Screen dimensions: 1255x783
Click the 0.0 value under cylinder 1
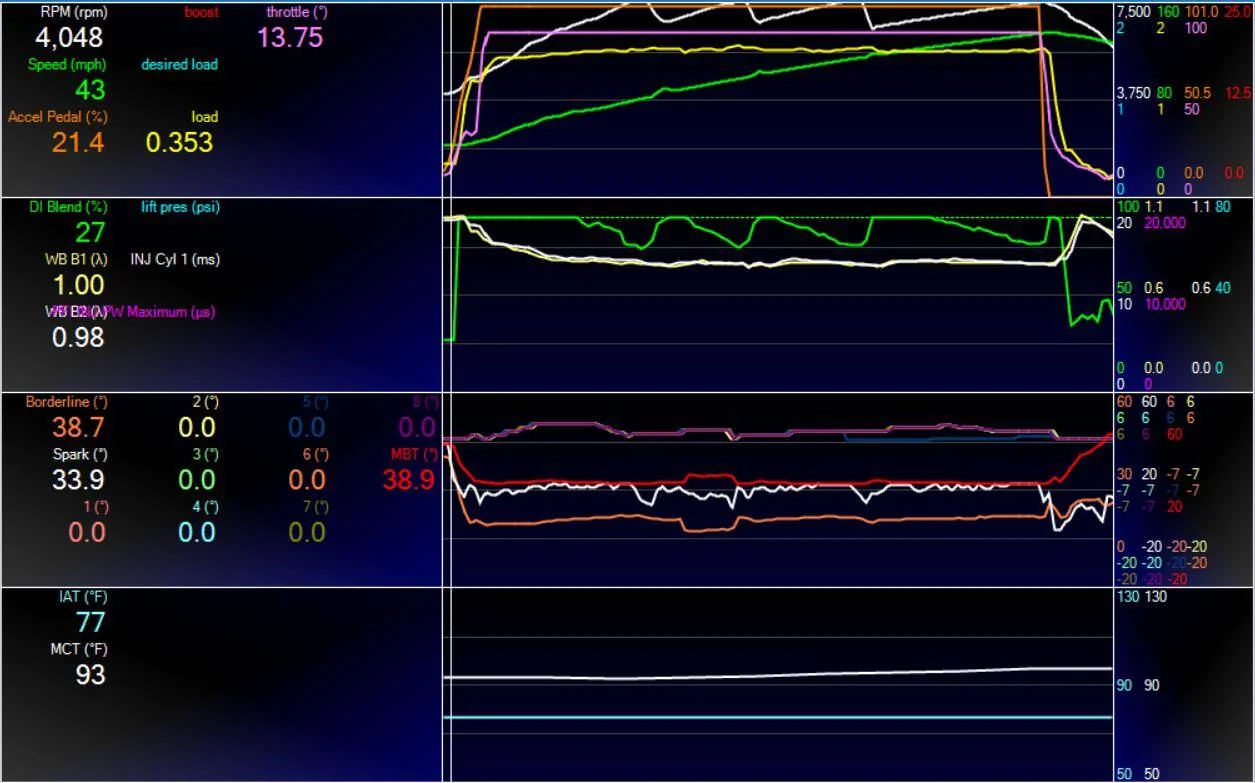87,532
